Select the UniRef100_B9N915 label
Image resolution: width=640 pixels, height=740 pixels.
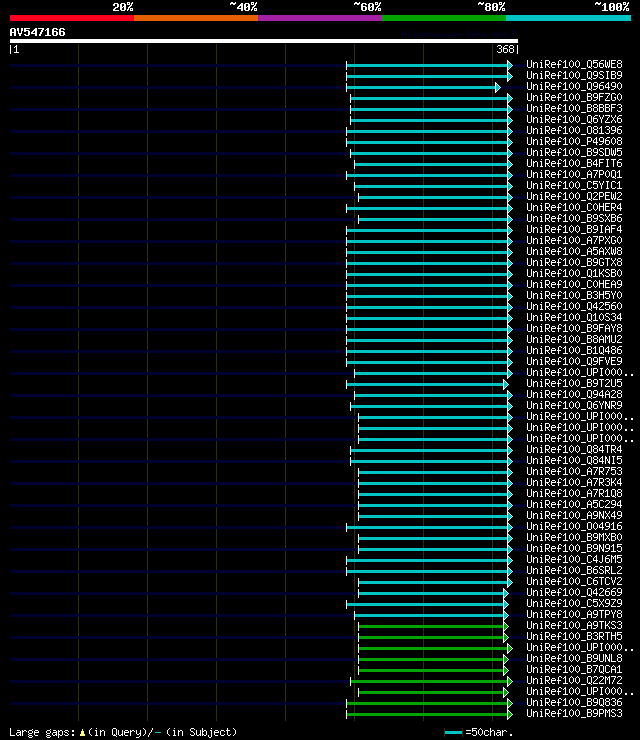(574, 549)
